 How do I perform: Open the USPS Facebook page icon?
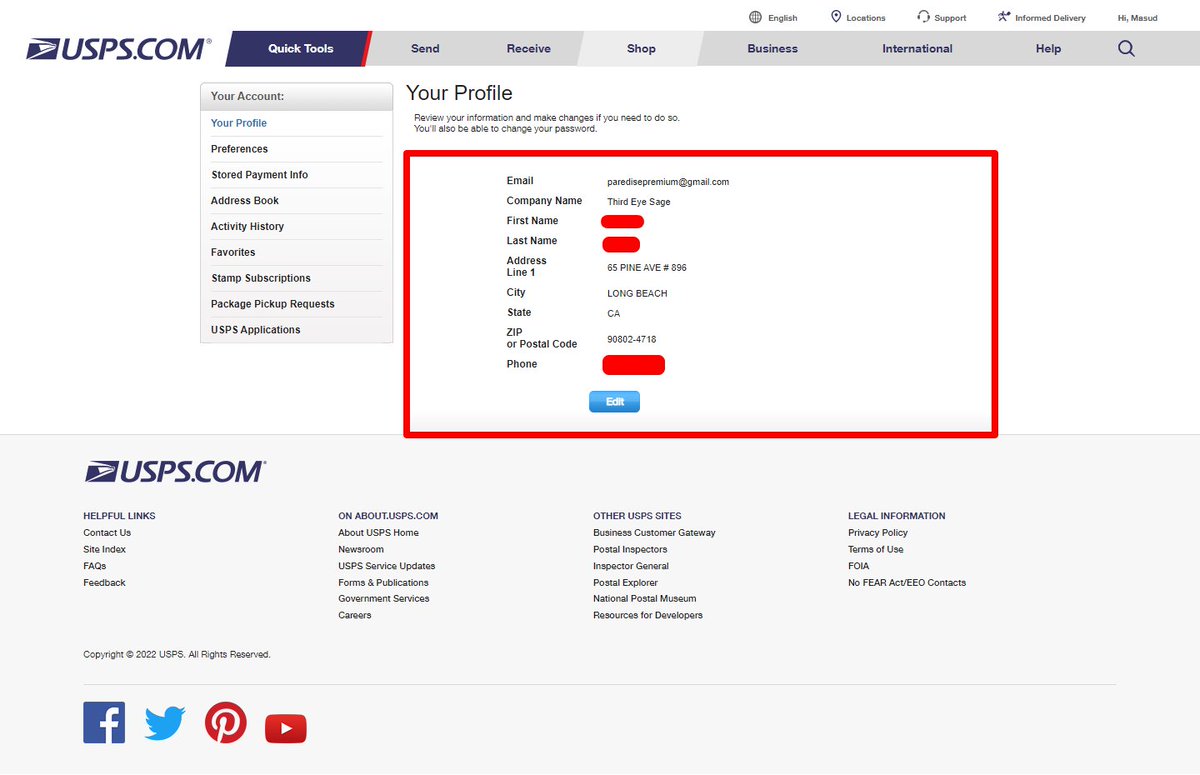click(104, 722)
